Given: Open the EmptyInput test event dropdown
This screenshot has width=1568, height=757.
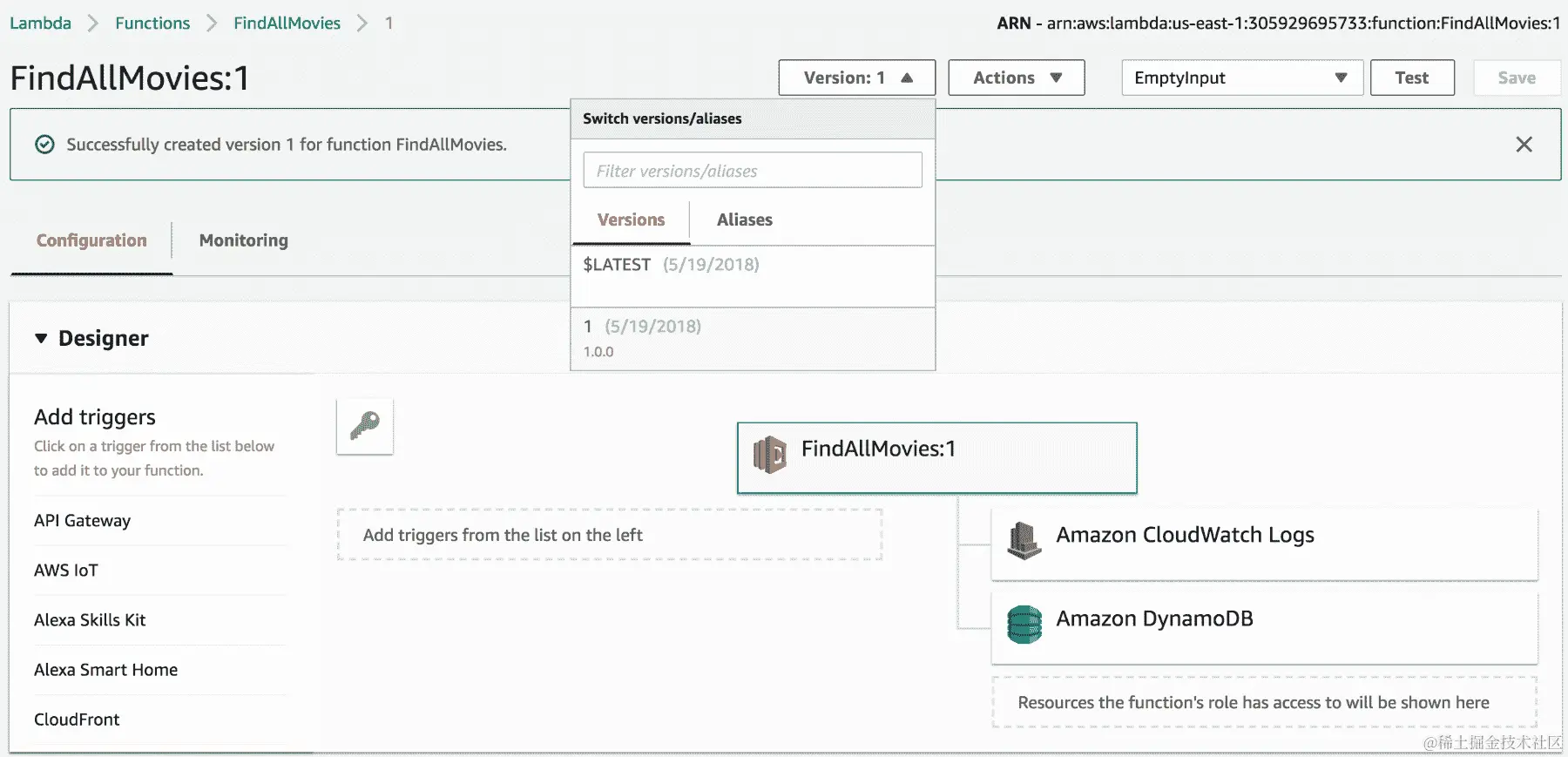Looking at the screenshot, I should coord(1242,78).
